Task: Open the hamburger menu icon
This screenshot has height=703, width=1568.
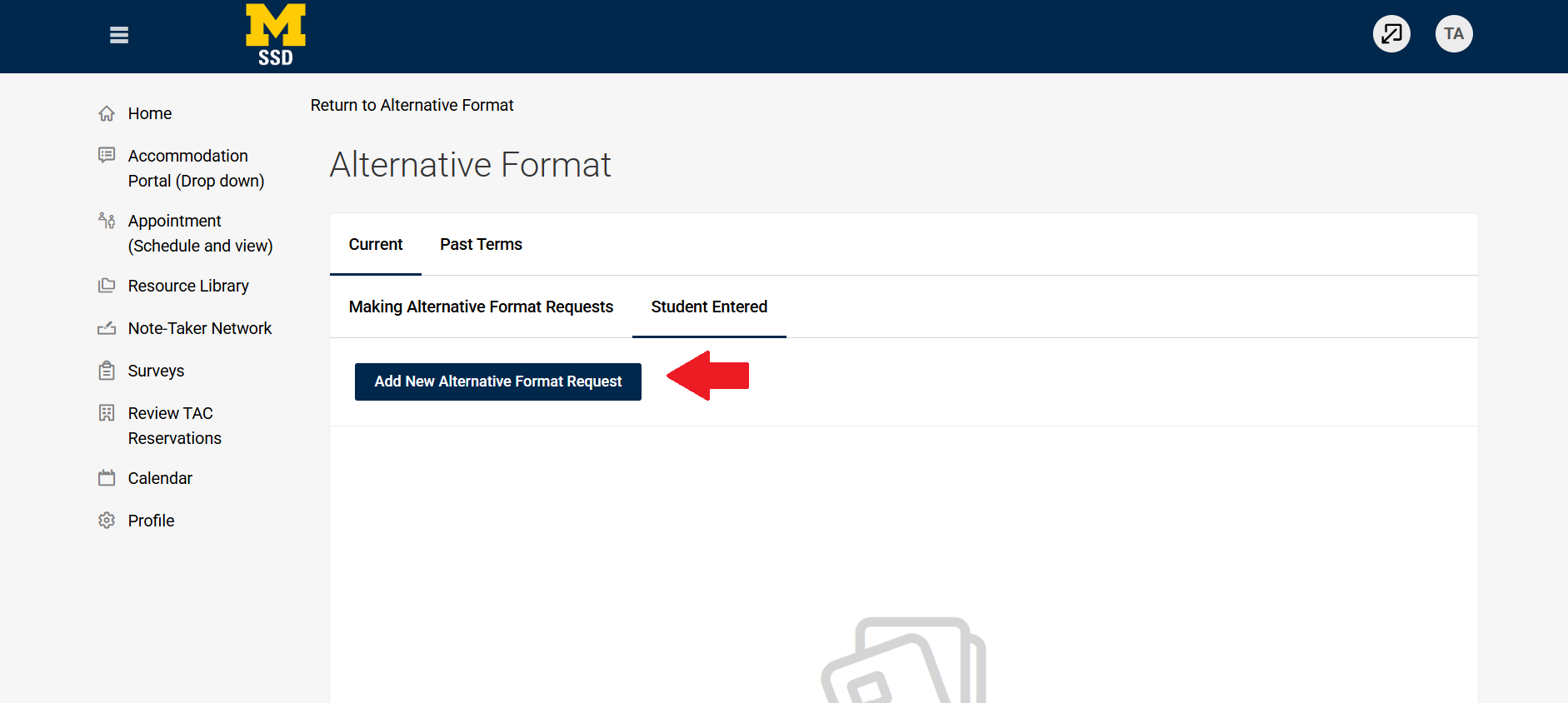Action: point(119,35)
